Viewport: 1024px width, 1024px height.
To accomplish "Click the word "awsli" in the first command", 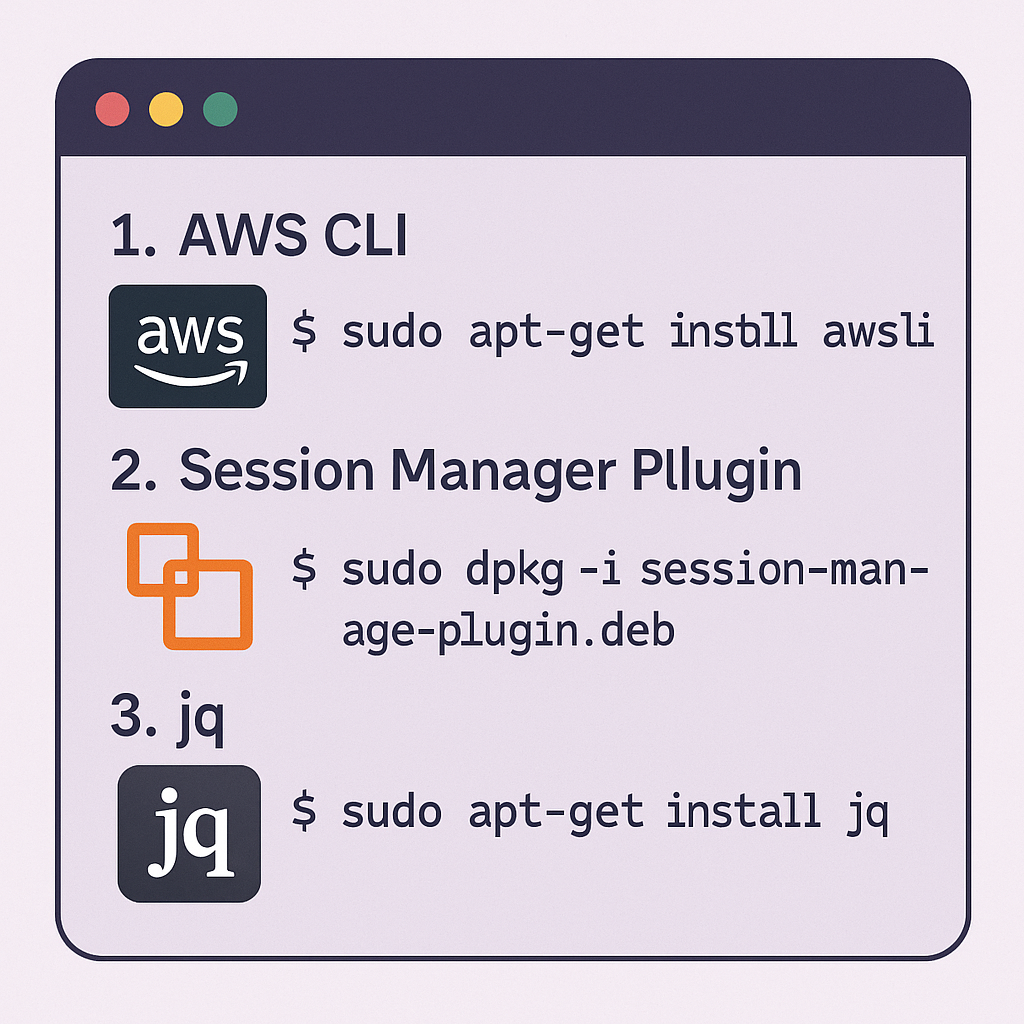I will tap(878, 331).
